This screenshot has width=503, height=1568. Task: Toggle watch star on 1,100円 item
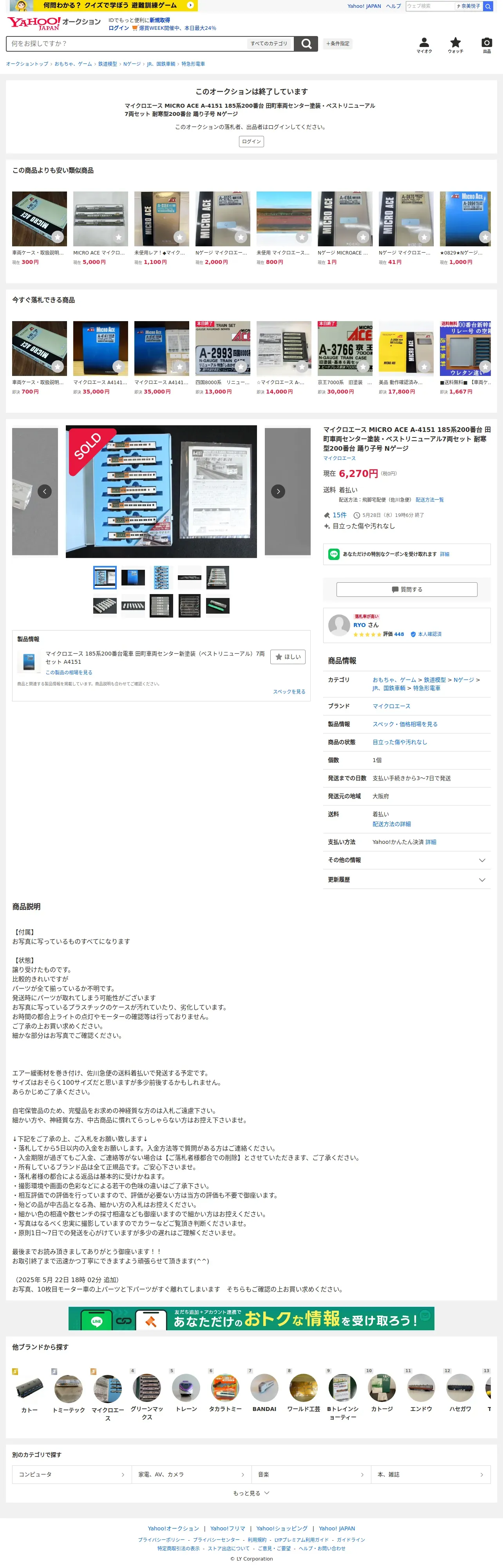coord(179,237)
